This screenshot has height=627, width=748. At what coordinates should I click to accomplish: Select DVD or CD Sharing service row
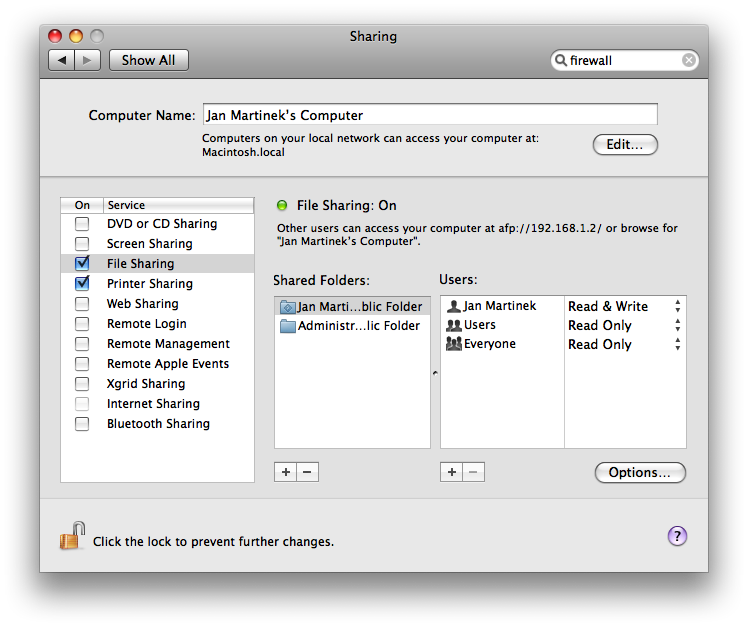pyautogui.click(x=157, y=223)
